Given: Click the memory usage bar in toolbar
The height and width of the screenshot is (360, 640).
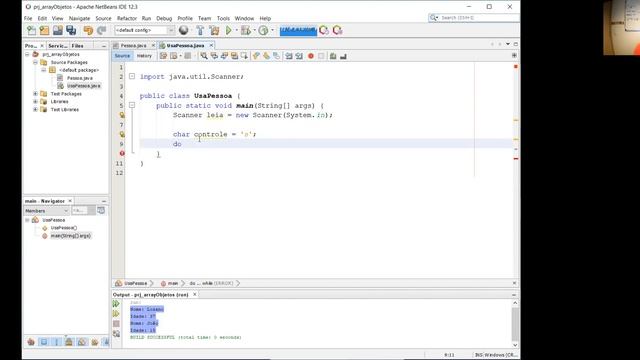Looking at the screenshot, I should [298, 30].
